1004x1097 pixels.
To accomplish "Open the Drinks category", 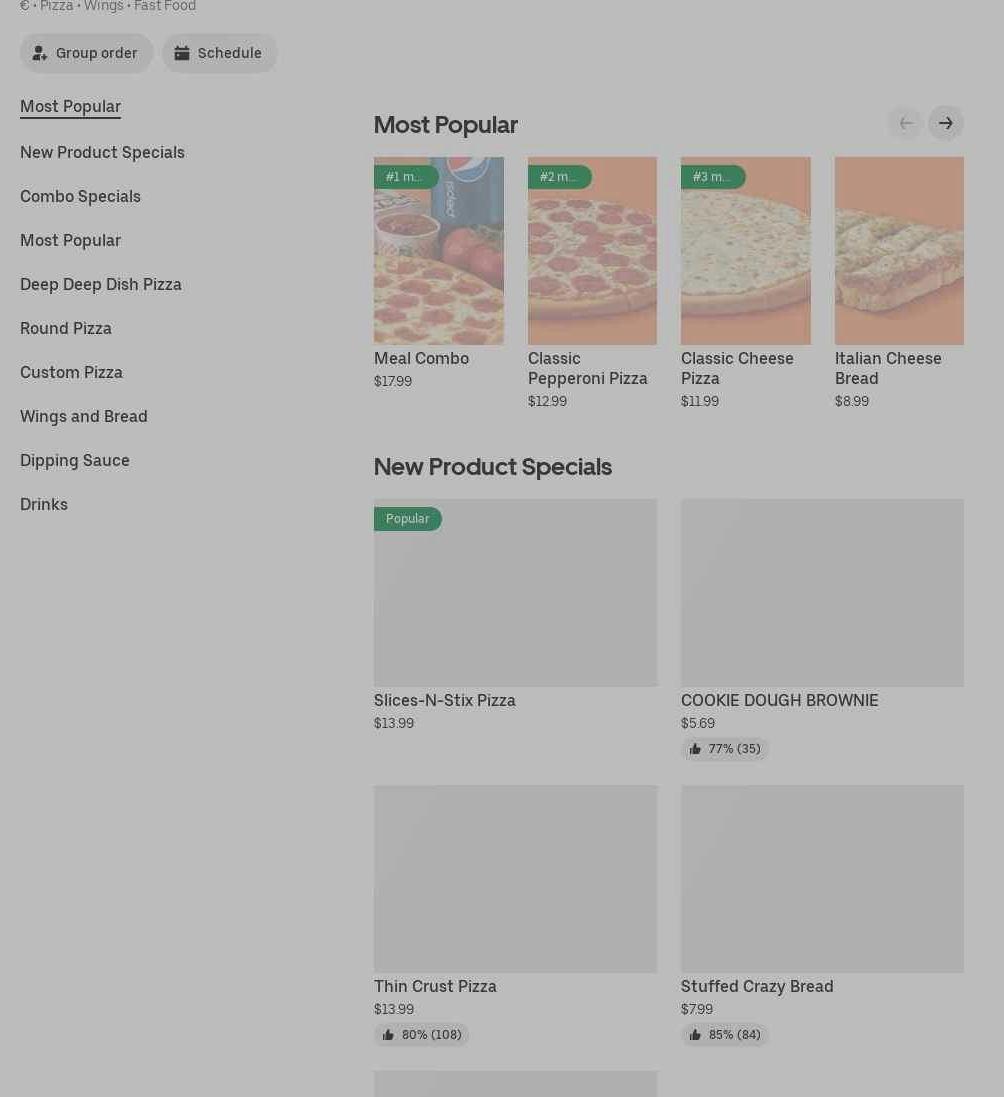I will point(44,504).
